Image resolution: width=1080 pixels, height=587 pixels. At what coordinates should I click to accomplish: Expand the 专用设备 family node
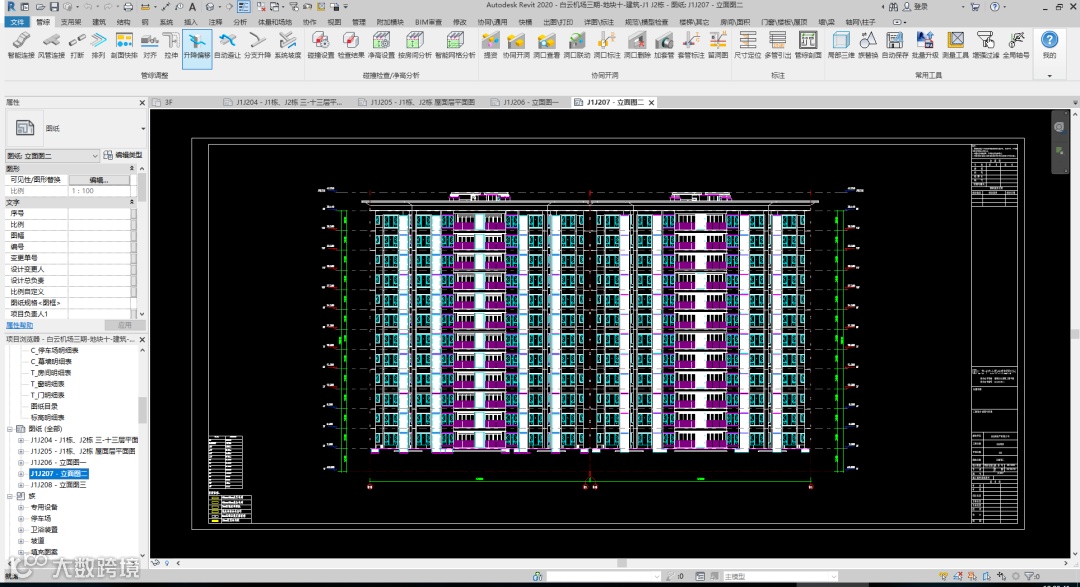(x=21, y=507)
